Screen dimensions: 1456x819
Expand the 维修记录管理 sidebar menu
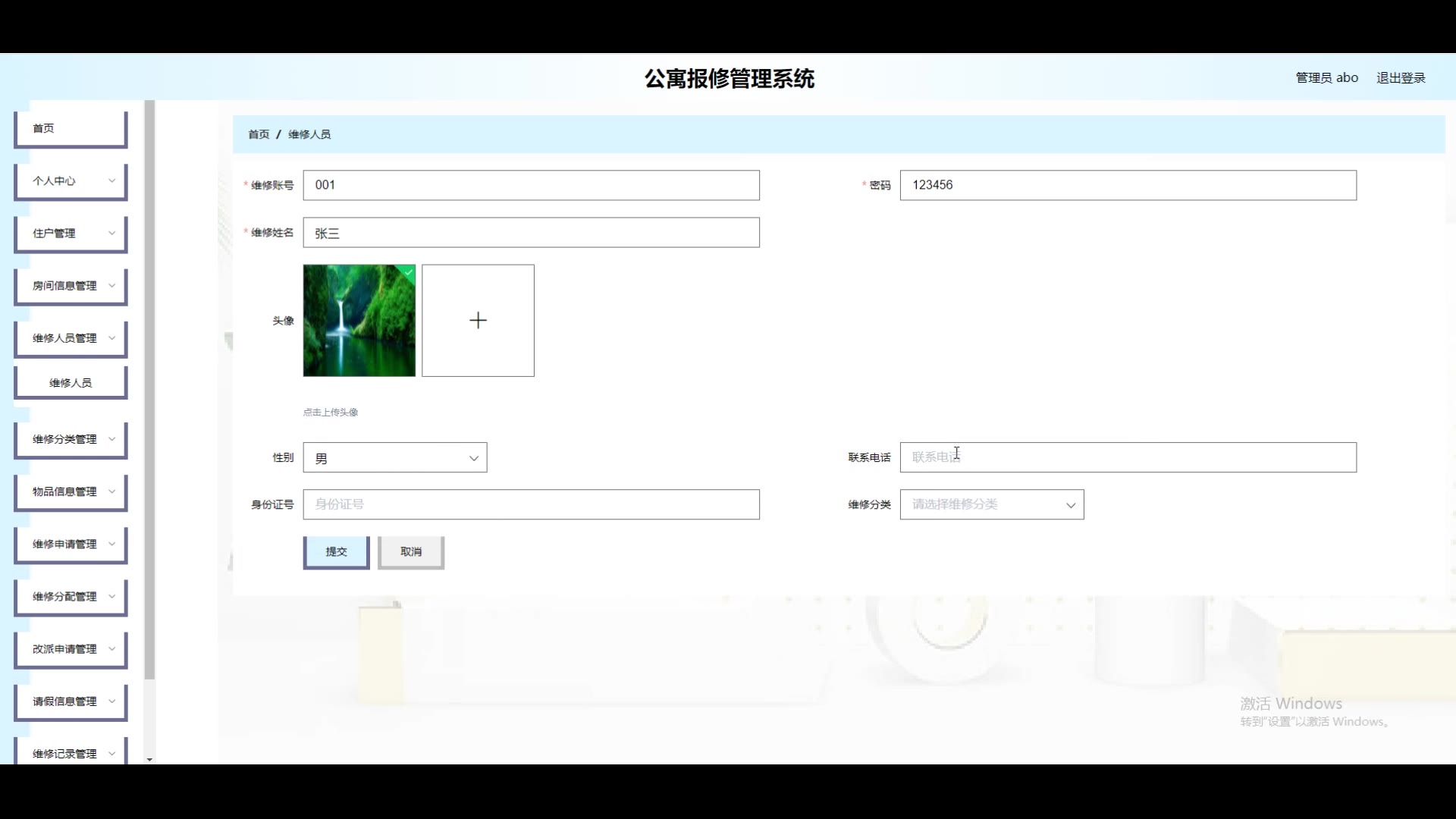pyautogui.click(x=71, y=752)
